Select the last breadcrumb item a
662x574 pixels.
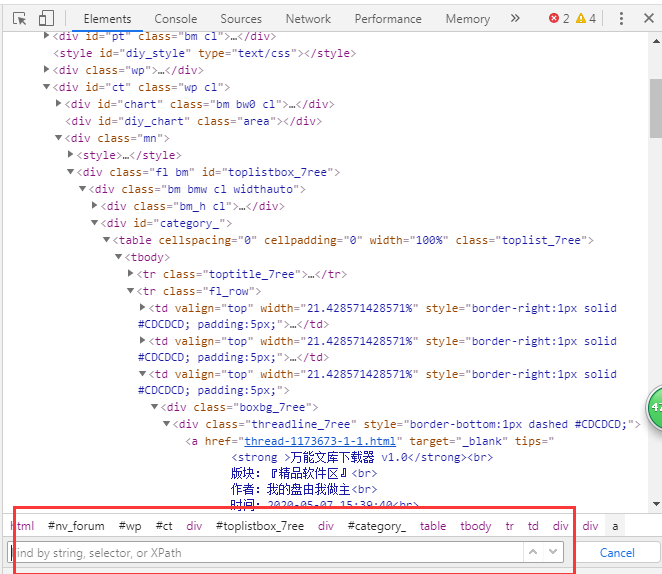(x=615, y=526)
